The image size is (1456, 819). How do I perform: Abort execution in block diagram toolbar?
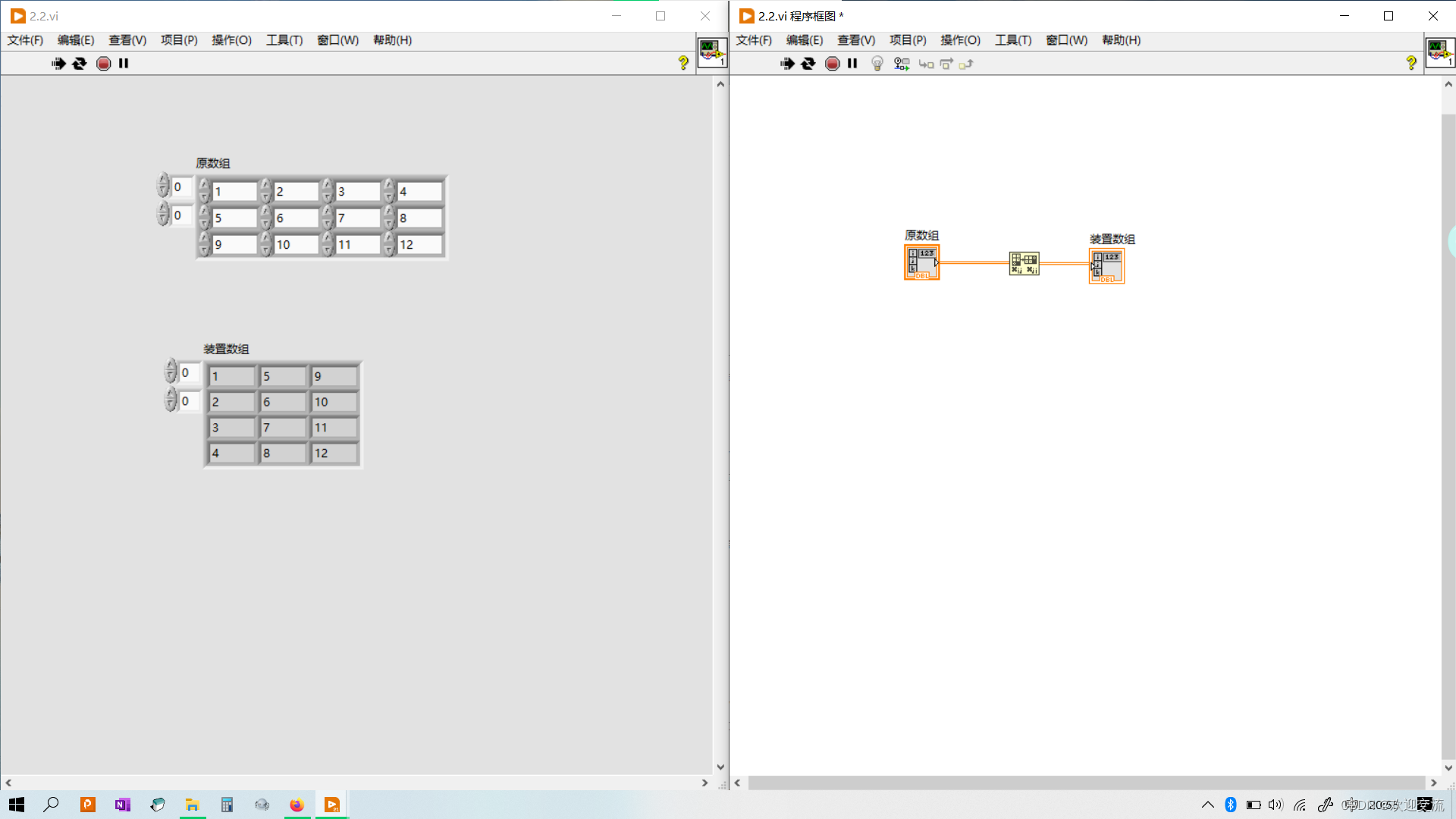832,64
